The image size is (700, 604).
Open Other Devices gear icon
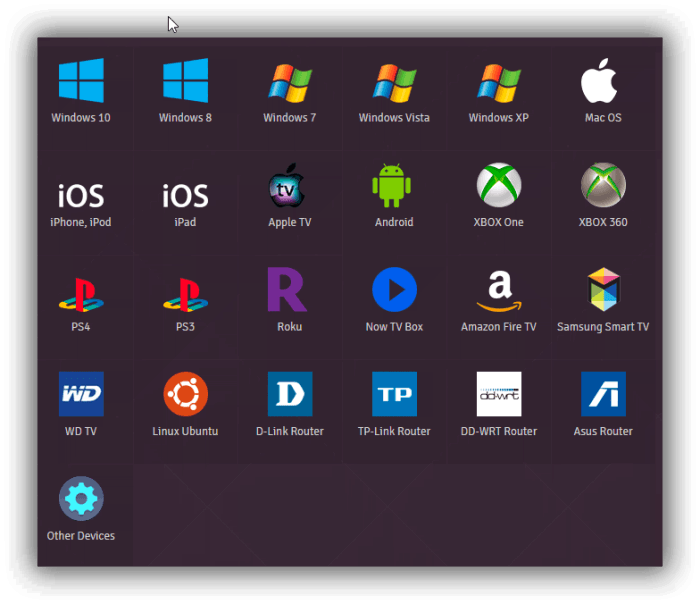[81, 498]
